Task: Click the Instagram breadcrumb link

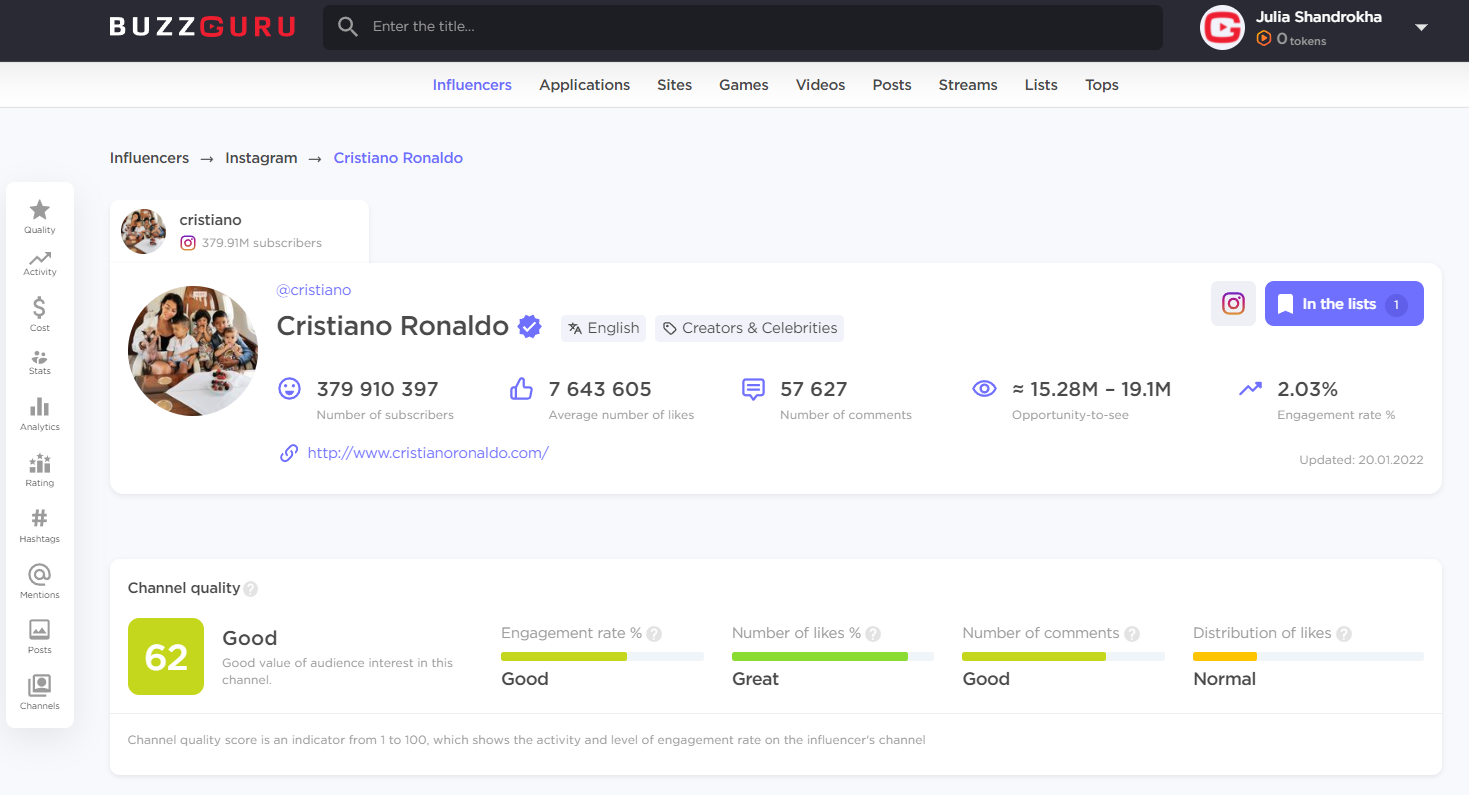Action: tap(261, 158)
